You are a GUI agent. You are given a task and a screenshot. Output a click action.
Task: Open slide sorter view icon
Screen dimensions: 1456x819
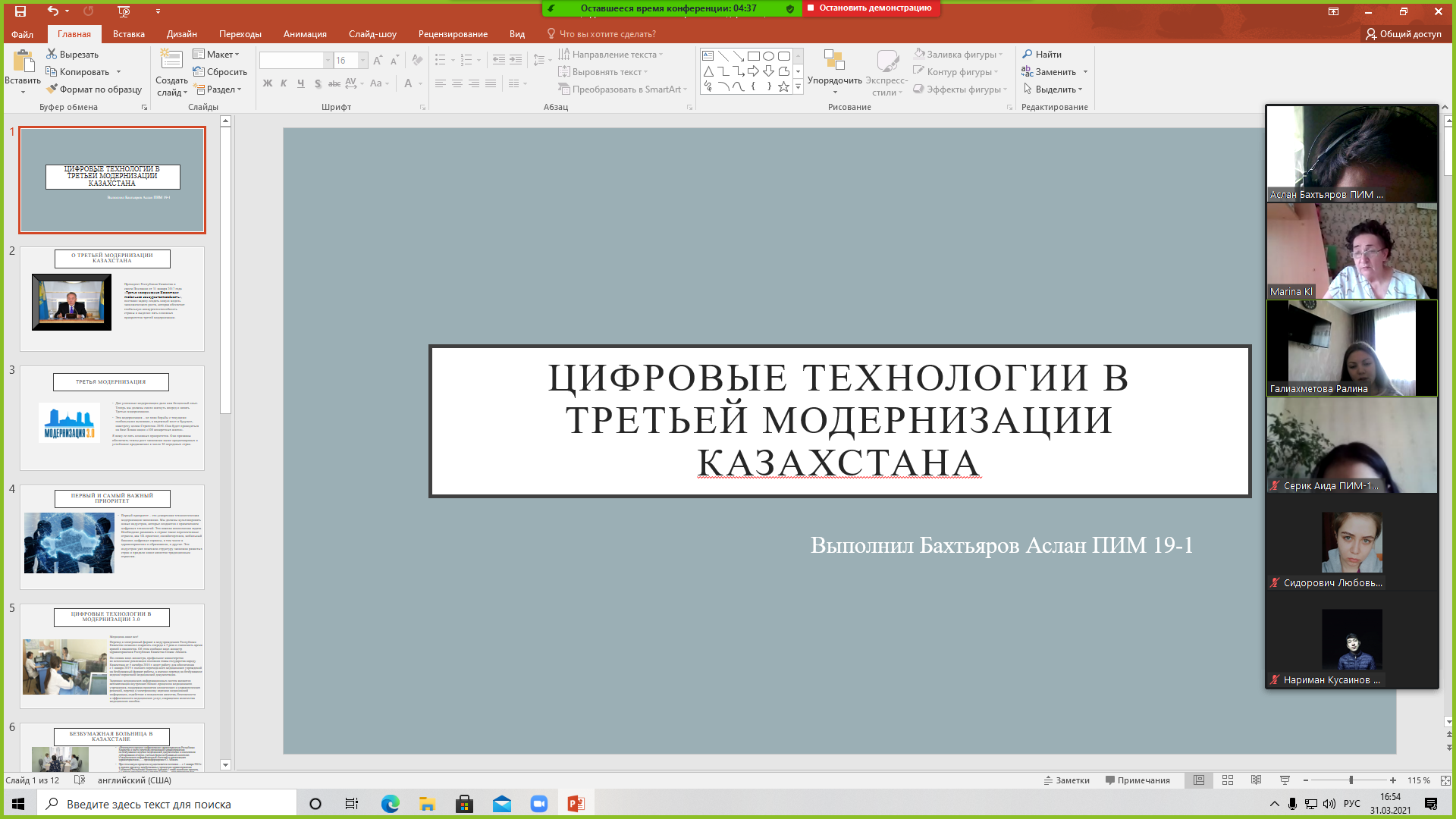click(1228, 780)
